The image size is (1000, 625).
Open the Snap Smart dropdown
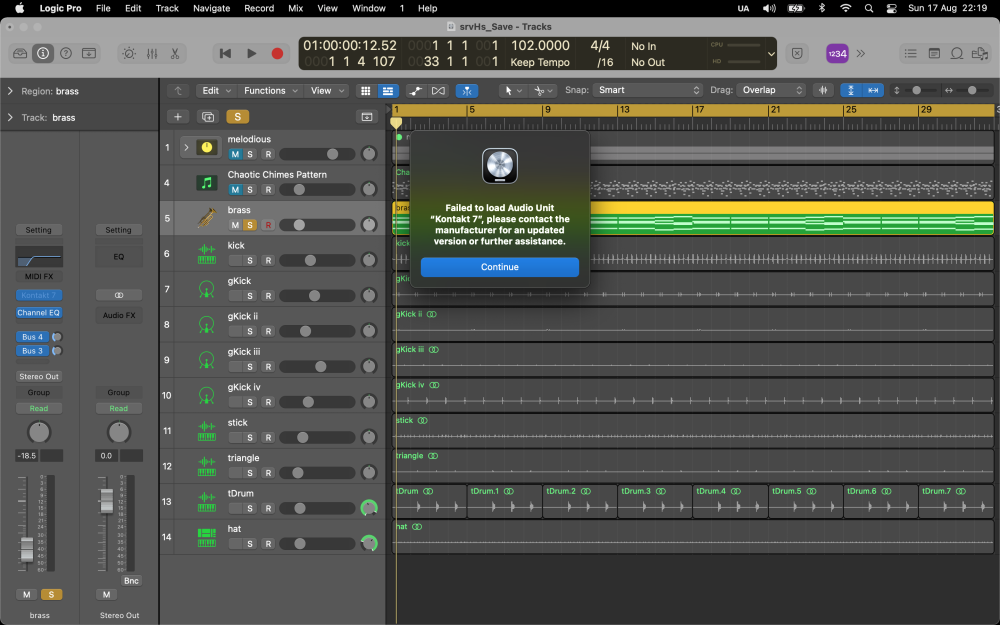(x=648, y=90)
